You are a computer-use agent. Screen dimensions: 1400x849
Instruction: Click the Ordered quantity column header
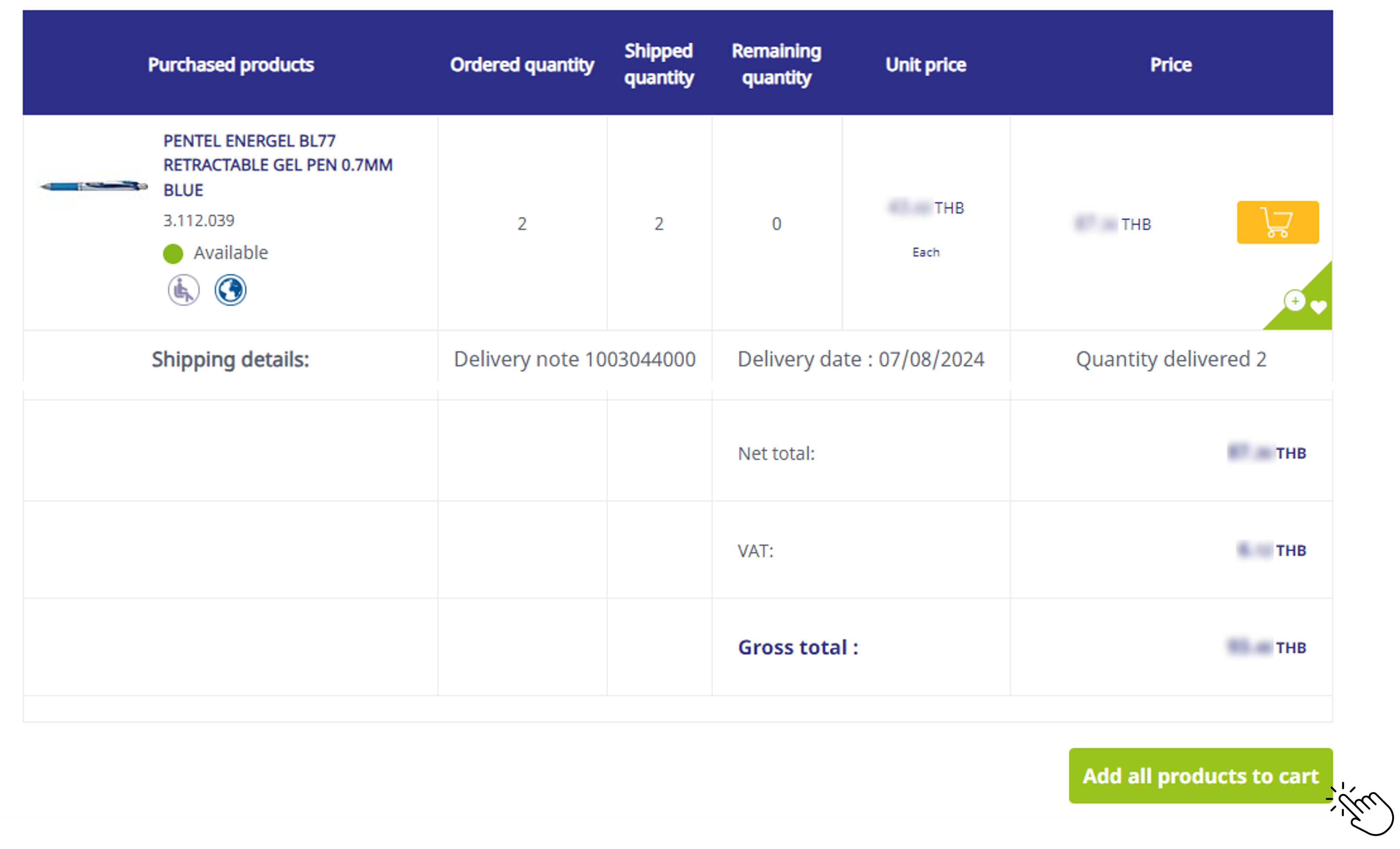[522, 64]
